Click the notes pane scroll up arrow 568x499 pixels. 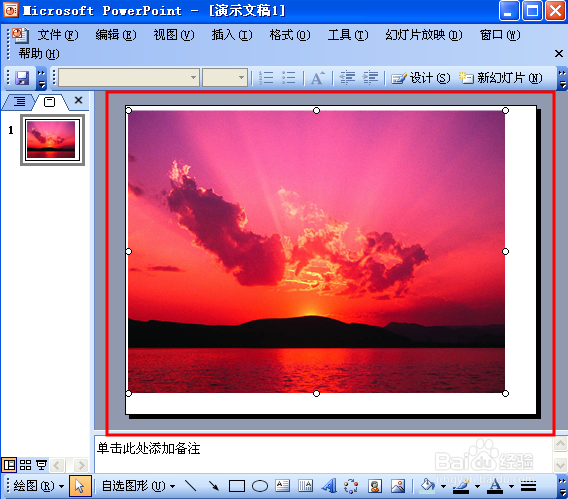[x=560, y=444]
